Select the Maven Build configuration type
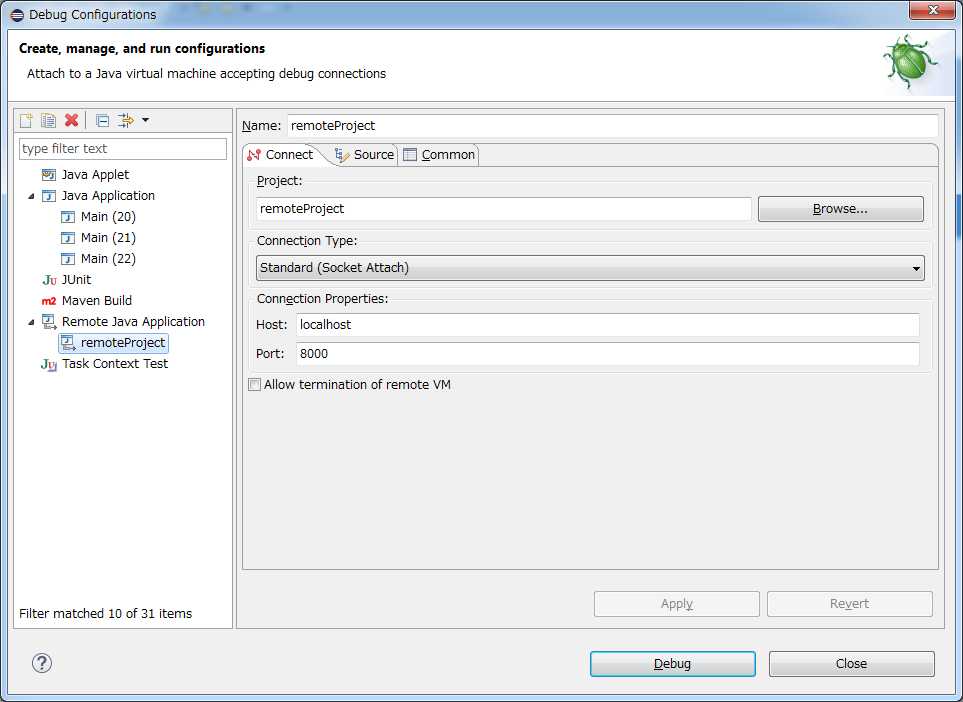Viewport: 963px width, 702px height. (96, 301)
